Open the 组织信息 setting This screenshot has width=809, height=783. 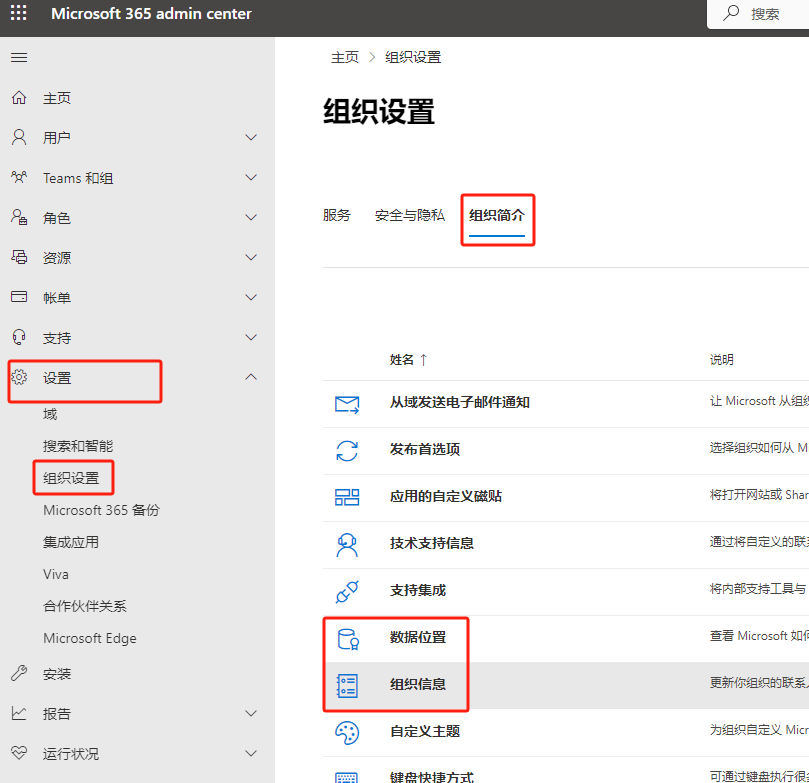(x=418, y=684)
